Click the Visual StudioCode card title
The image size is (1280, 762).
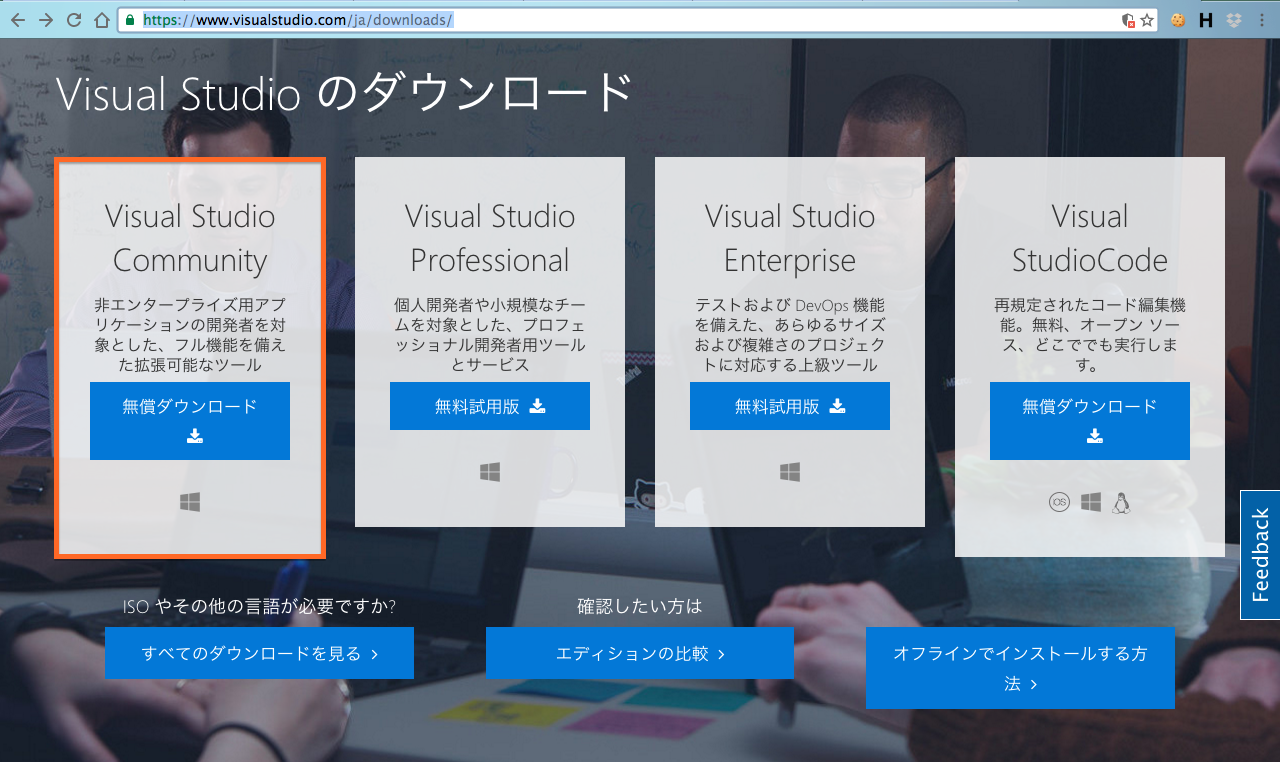[1090, 238]
